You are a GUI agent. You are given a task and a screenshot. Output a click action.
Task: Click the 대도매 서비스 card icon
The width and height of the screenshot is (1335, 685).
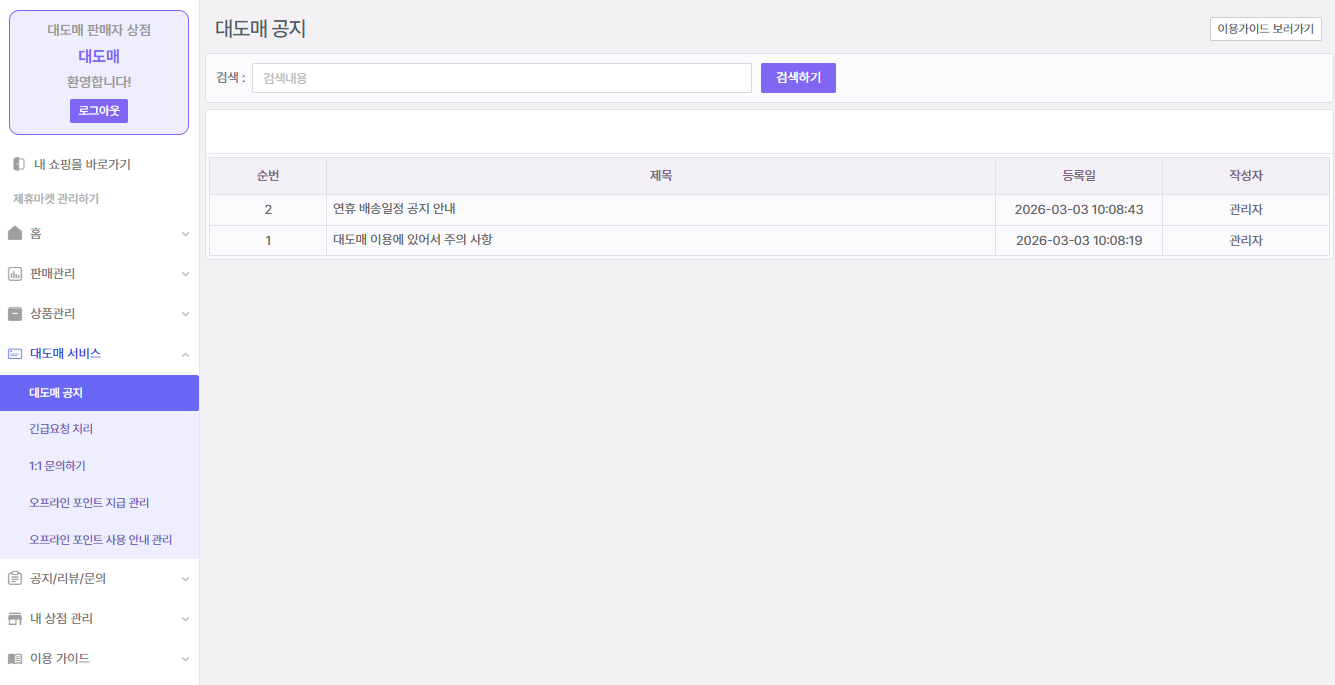point(15,354)
